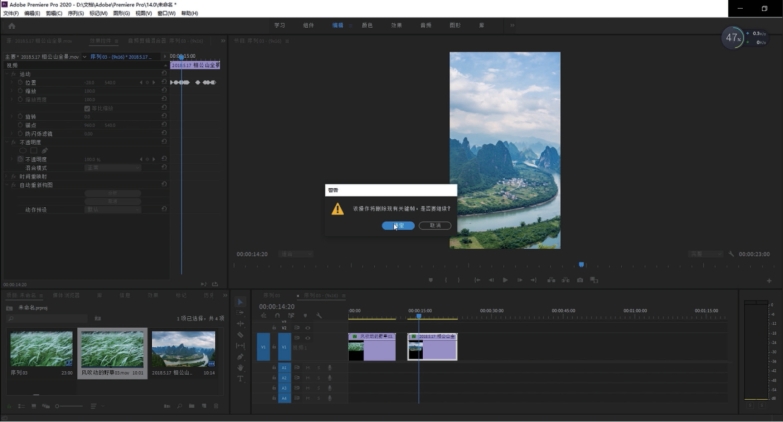Image resolution: width=783 pixels, height=422 pixels.
Task: Click the Home icon
Action: [11, 26]
